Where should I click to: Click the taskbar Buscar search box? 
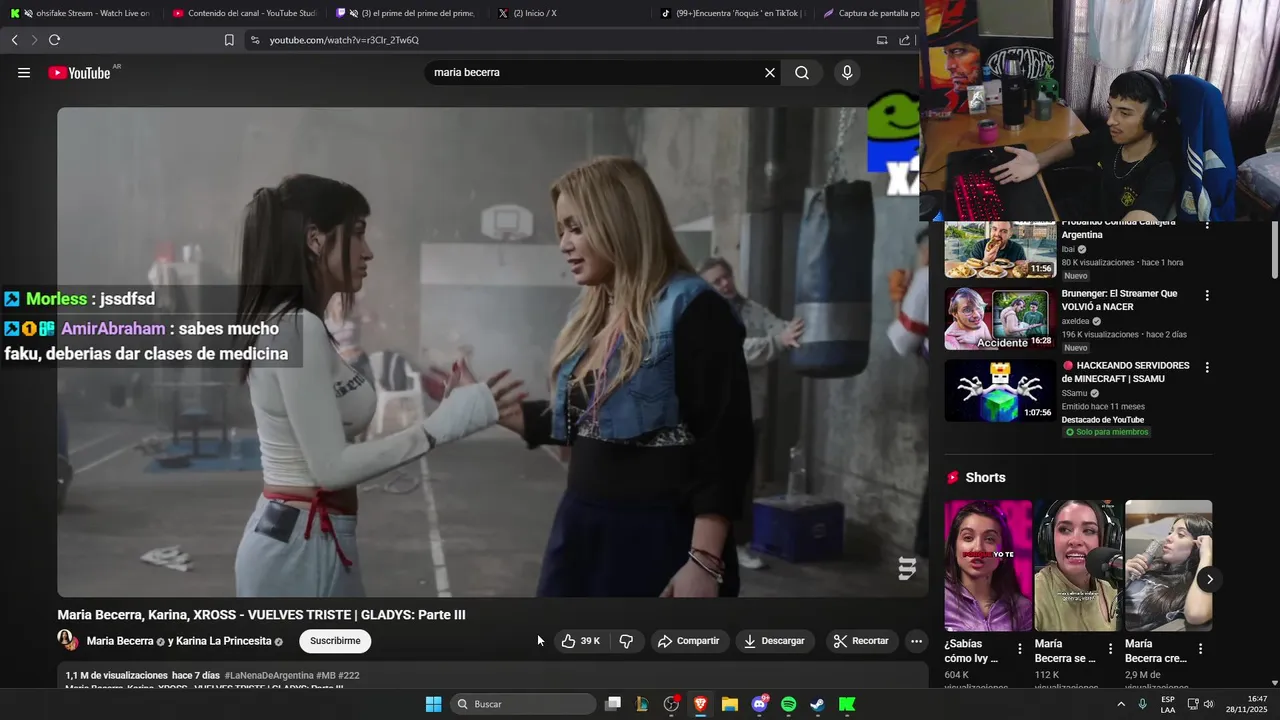(523, 704)
